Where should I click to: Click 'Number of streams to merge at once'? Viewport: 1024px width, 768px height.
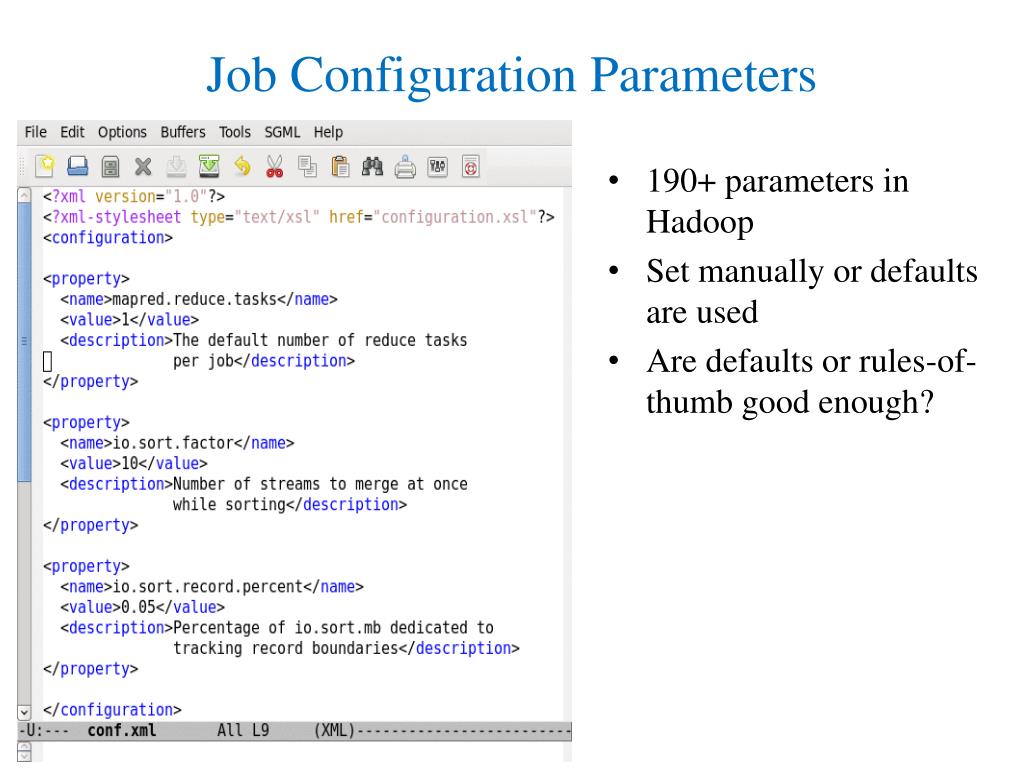click(320, 484)
